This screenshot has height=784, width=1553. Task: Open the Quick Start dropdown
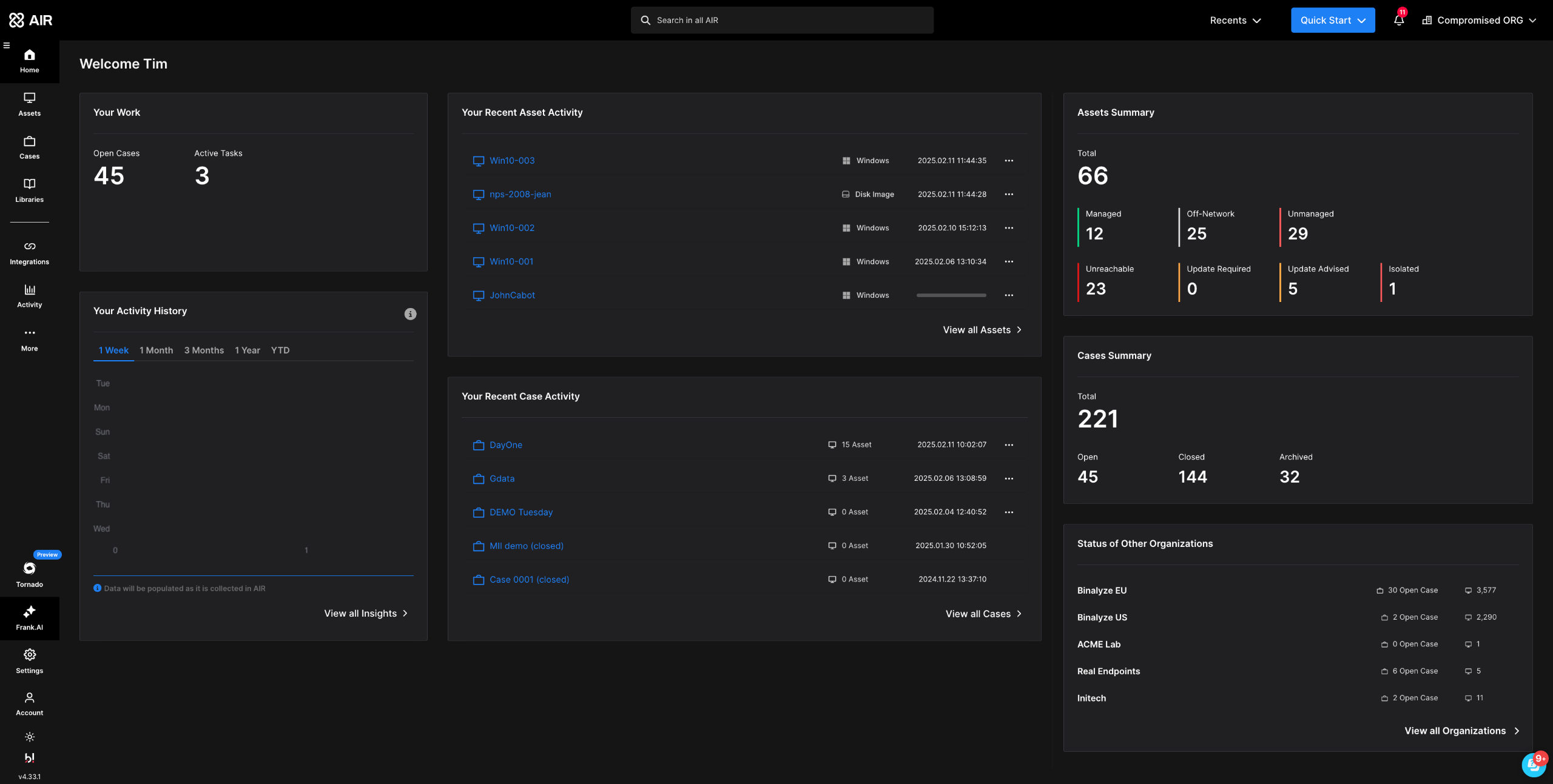tap(1332, 20)
